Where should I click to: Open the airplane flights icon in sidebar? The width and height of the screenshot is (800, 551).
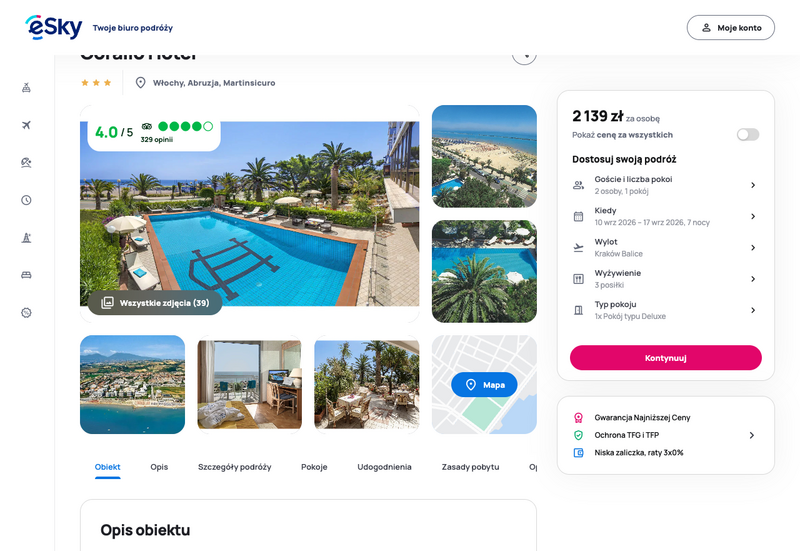click(x=27, y=125)
